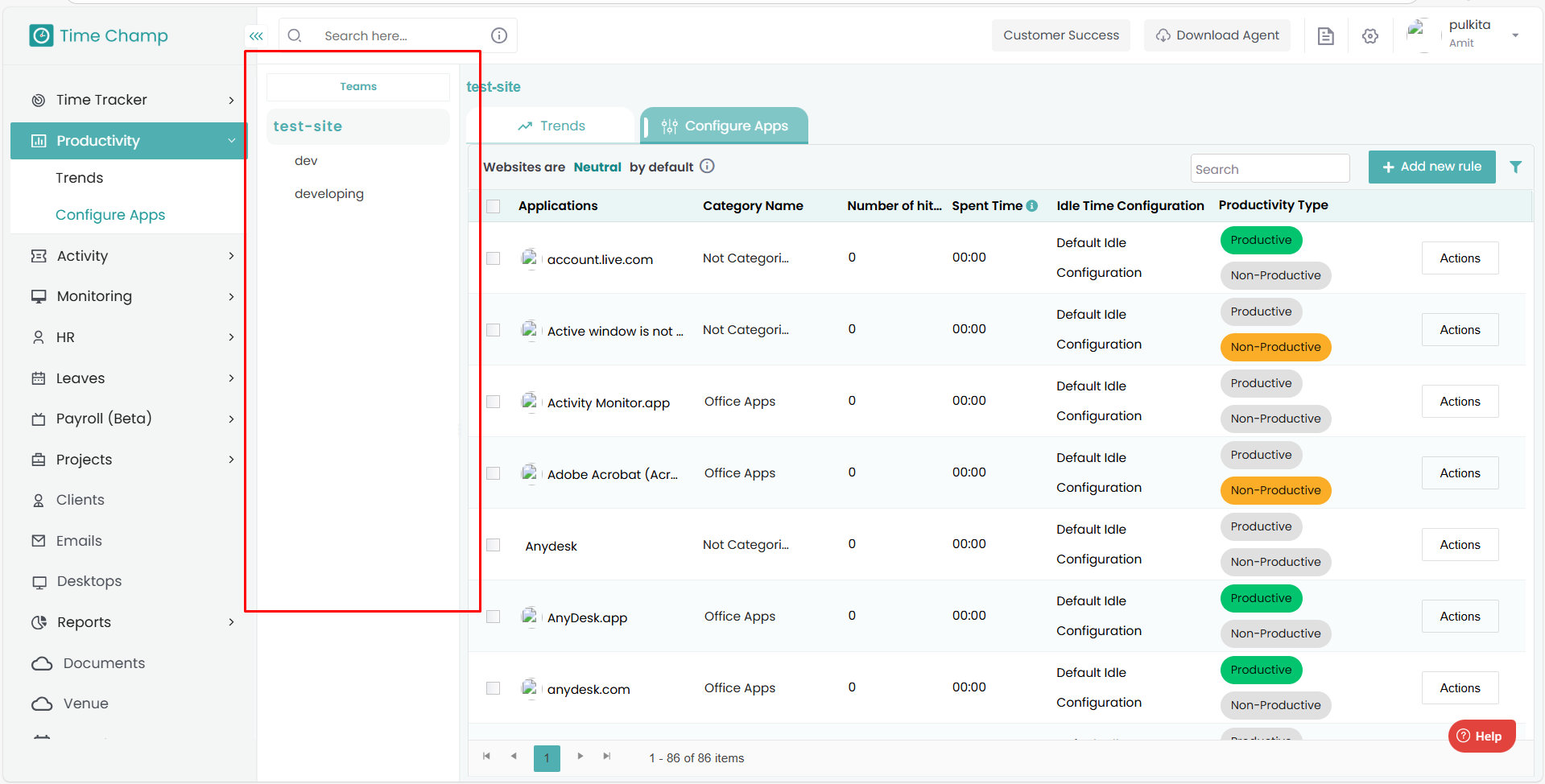Open Trends under Productivity in sidebar
Screen dimensions: 1545x784
point(80,178)
